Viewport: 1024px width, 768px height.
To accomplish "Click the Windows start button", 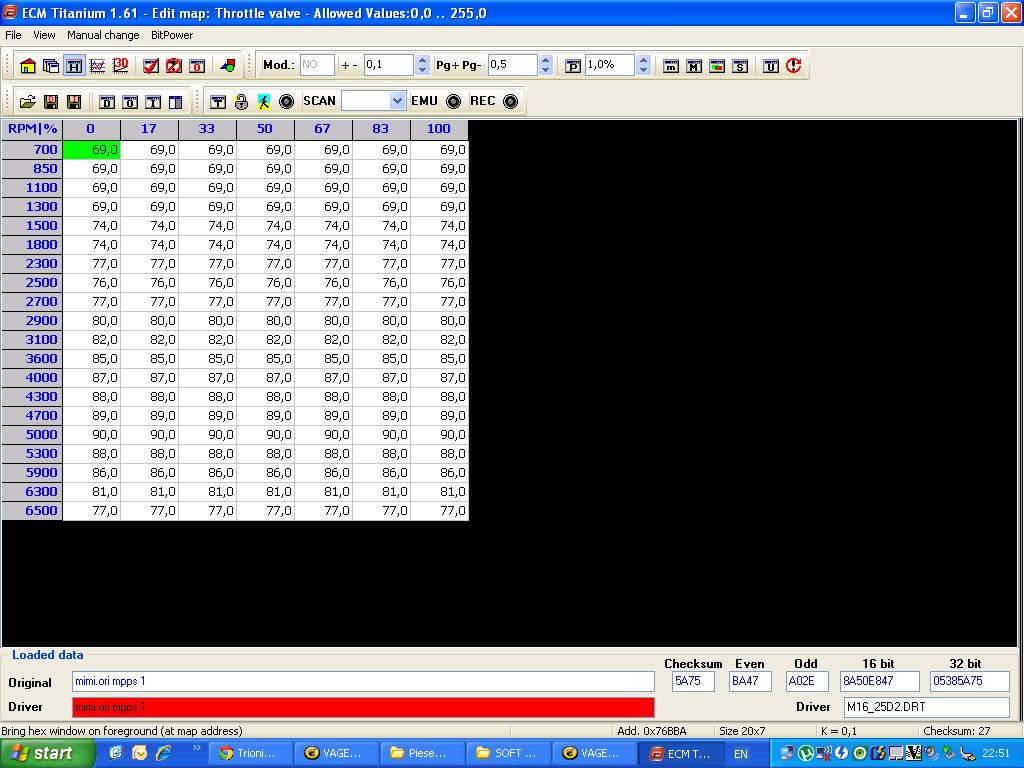I will click(x=47, y=753).
